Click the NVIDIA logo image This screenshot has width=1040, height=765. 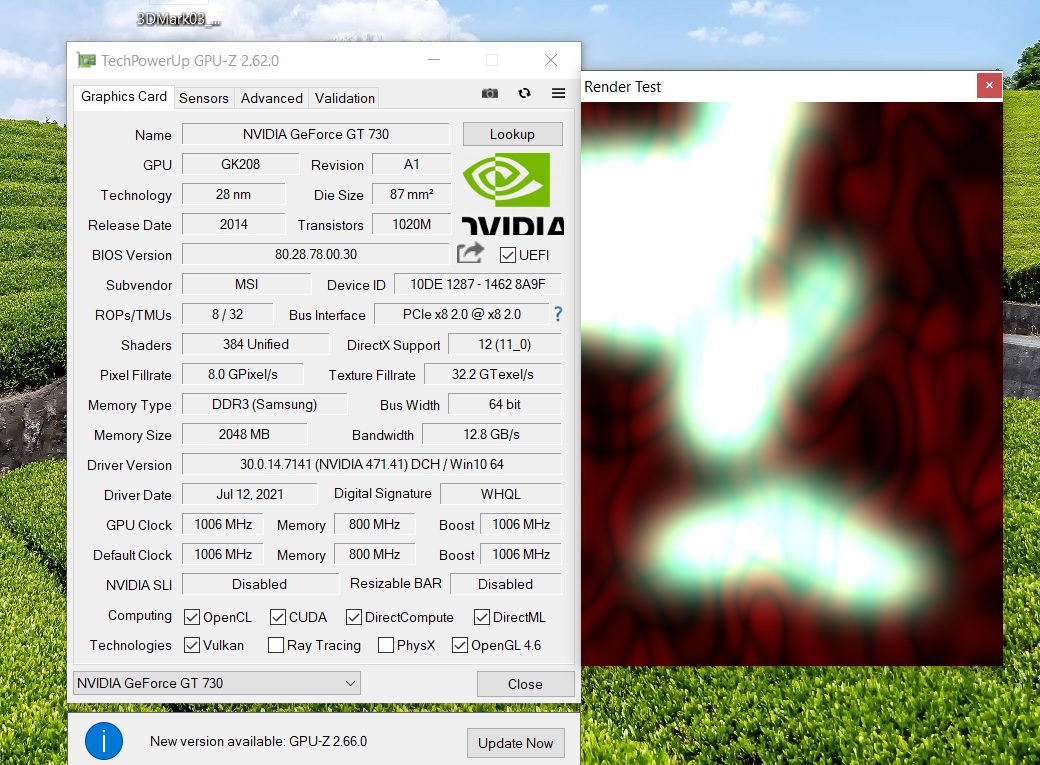pyautogui.click(x=513, y=193)
